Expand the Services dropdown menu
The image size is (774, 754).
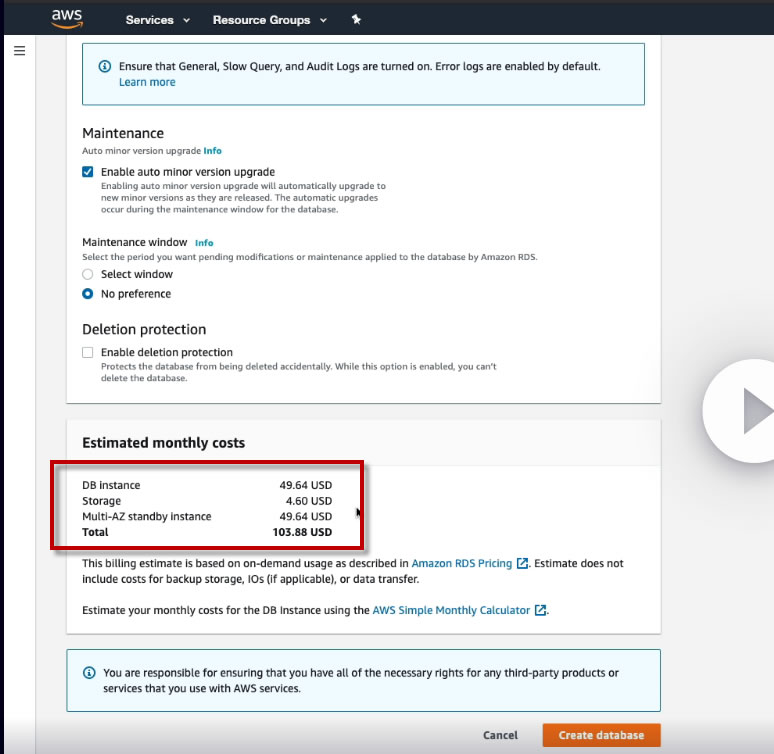[x=157, y=20]
